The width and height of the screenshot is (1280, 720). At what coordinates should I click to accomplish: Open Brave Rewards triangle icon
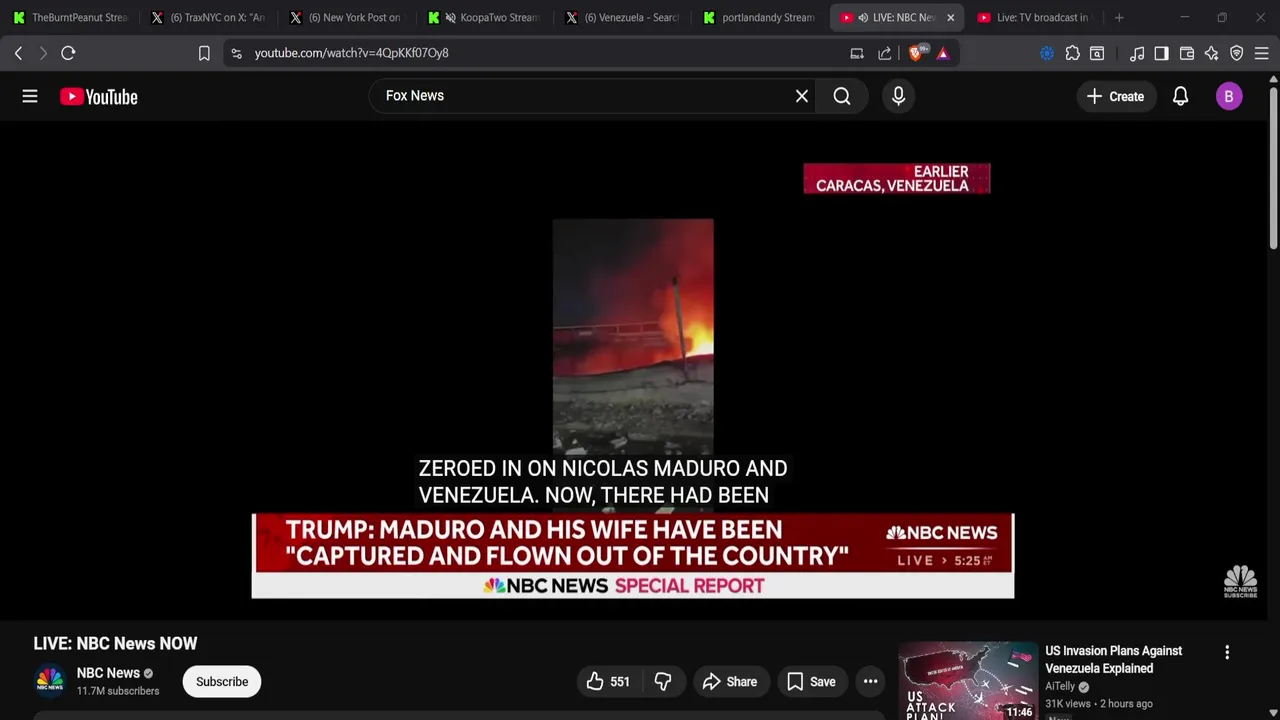pos(943,53)
